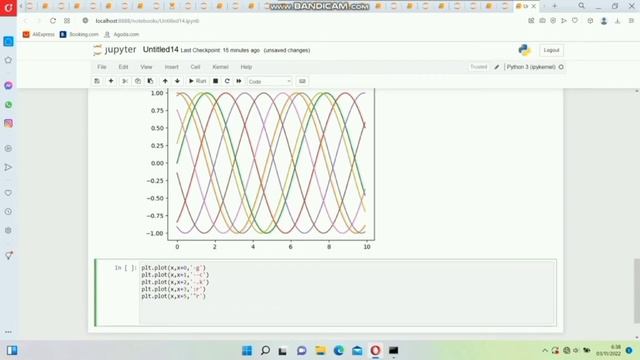
Task: Open the Widgets panel on taskbar
Action: 12,350
